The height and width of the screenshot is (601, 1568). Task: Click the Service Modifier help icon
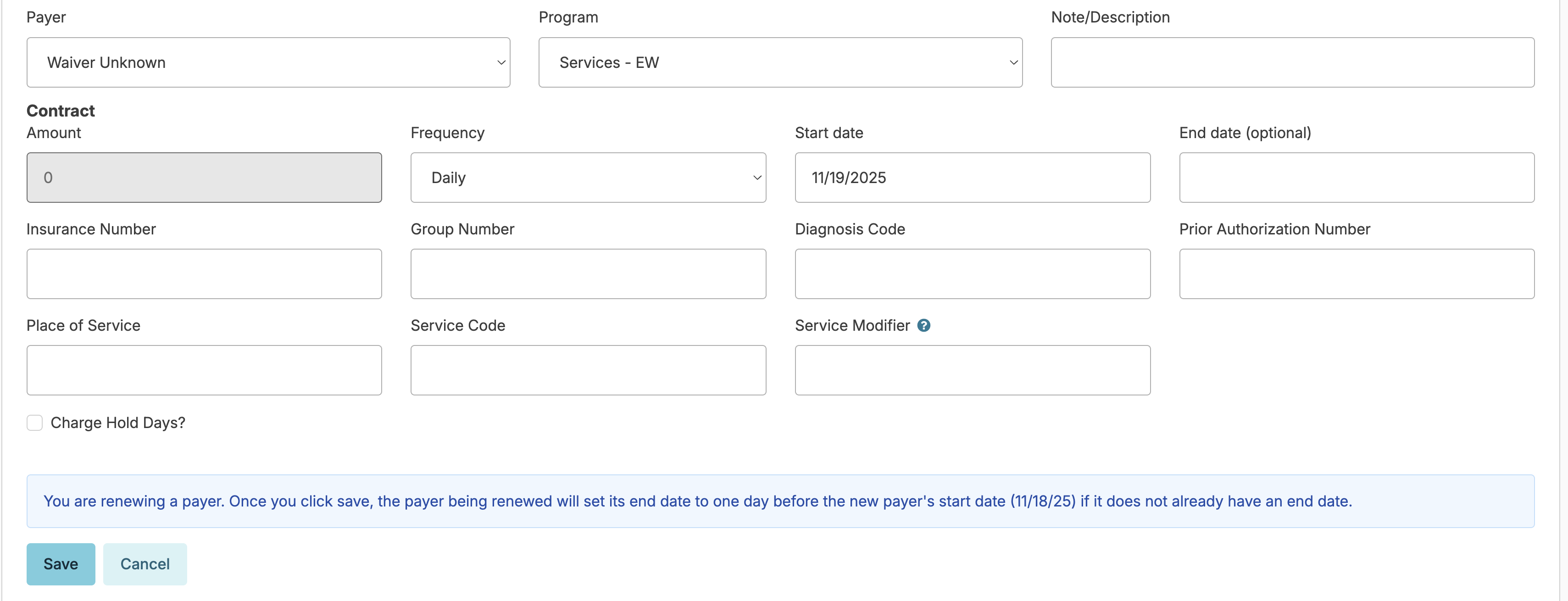tap(923, 325)
